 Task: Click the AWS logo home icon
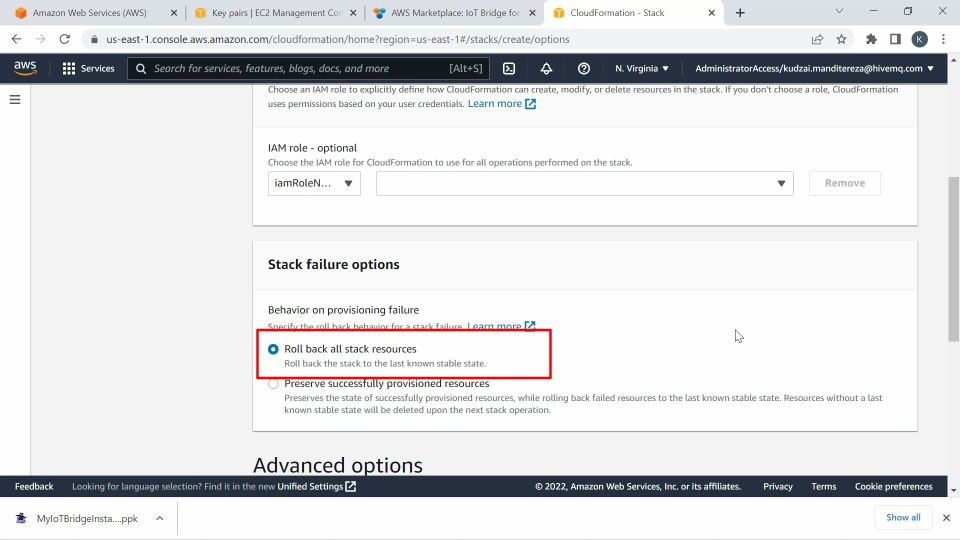click(25, 68)
